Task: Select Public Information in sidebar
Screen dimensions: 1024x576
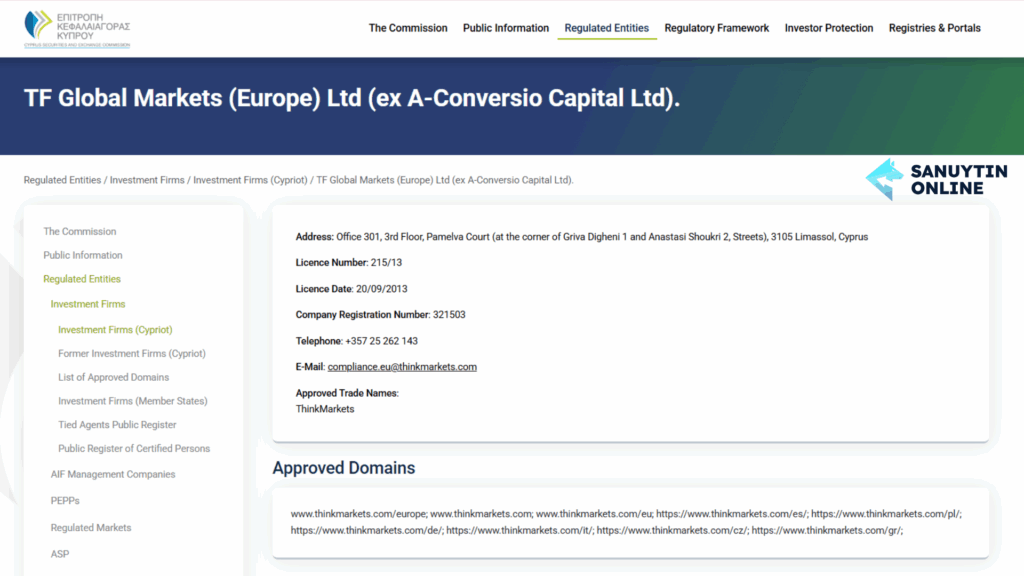Action: [x=83, y=255]
